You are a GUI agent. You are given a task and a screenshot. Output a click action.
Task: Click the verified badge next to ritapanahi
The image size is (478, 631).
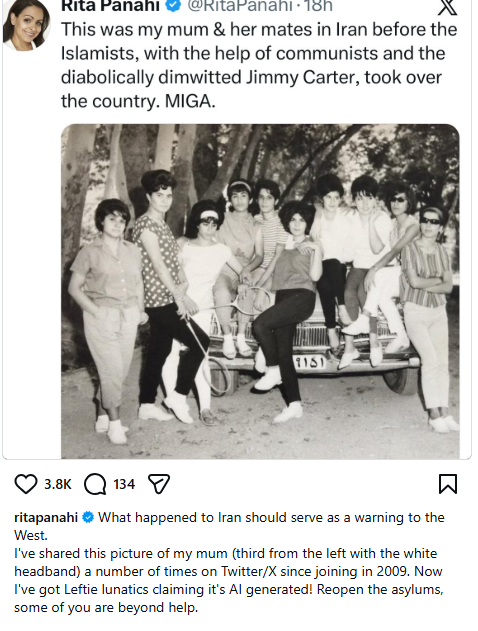88,518
